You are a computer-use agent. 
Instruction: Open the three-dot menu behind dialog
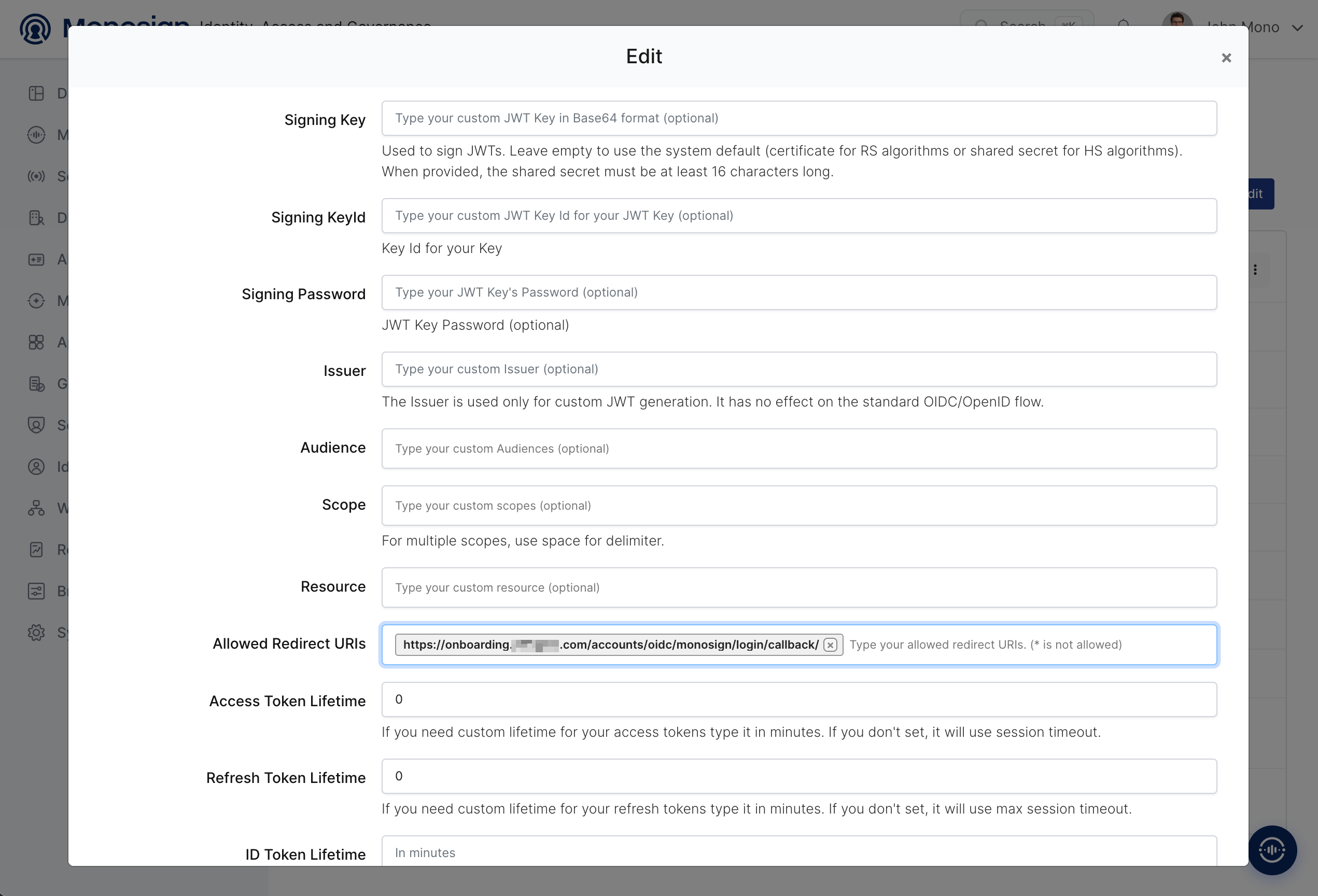pos(1255,270)
